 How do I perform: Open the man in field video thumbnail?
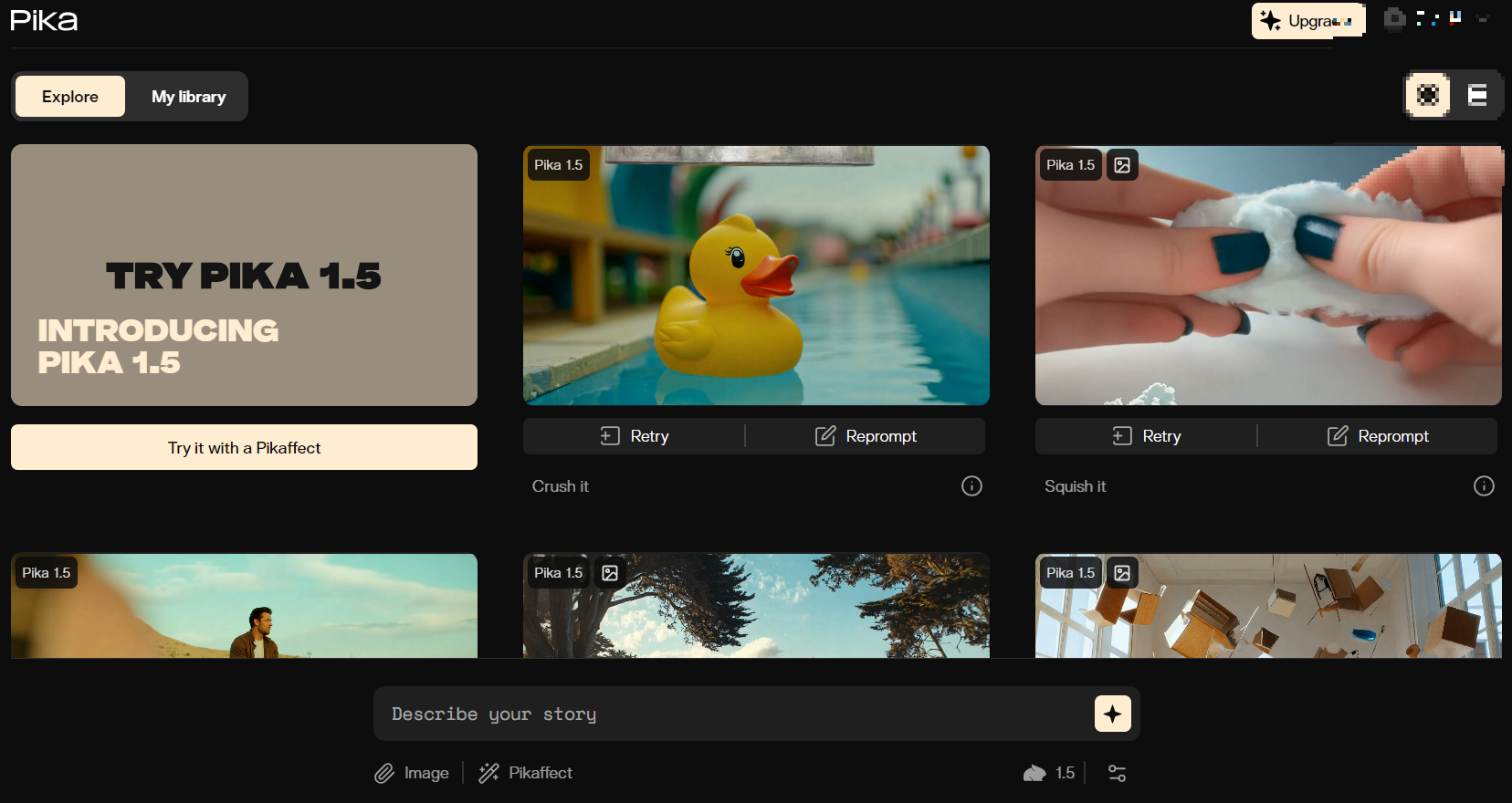pos(244,606)
